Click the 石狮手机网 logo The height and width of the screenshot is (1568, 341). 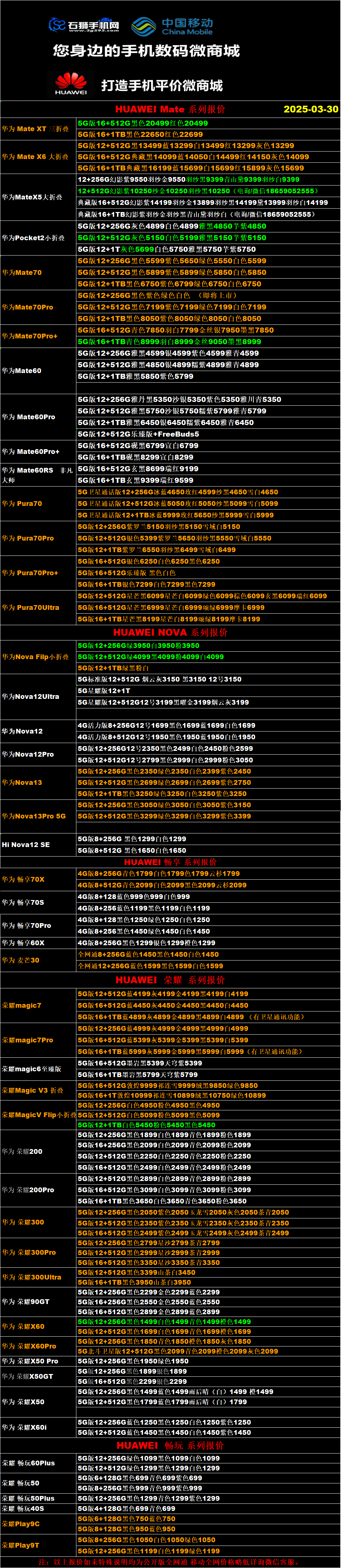84,25
